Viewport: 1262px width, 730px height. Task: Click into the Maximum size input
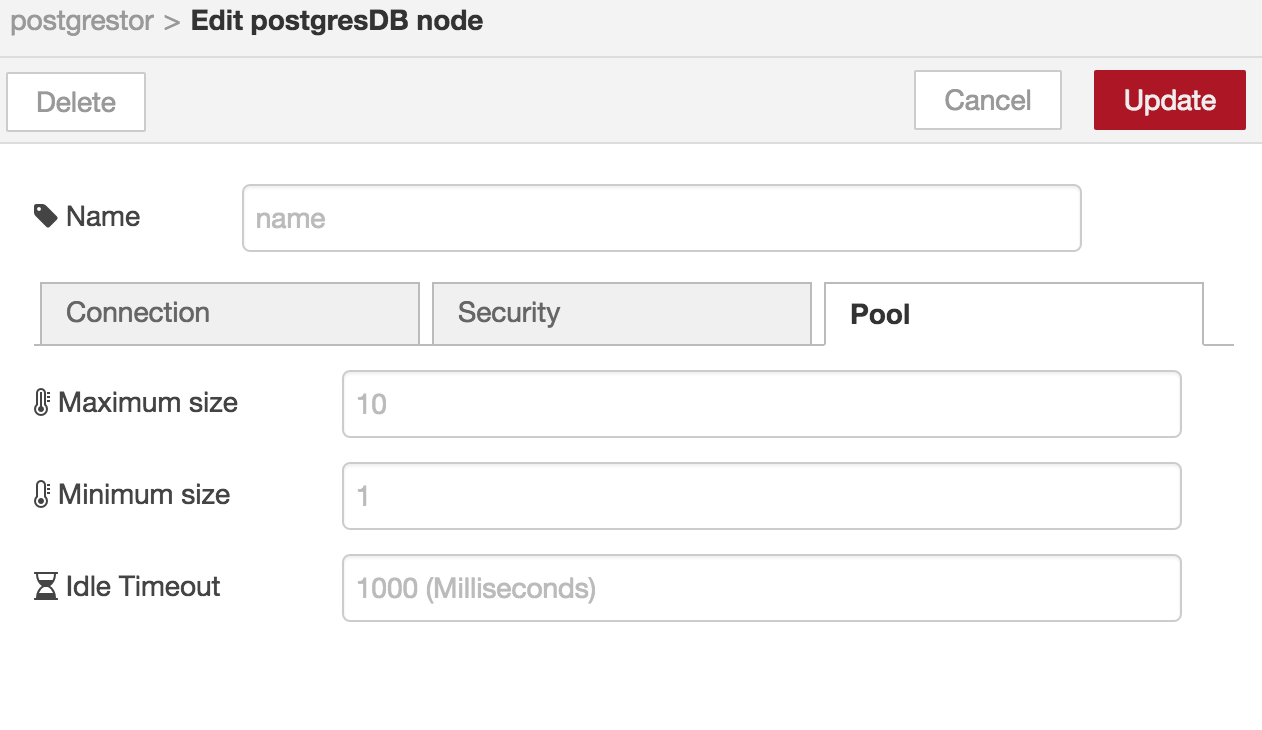click(761, 404)
